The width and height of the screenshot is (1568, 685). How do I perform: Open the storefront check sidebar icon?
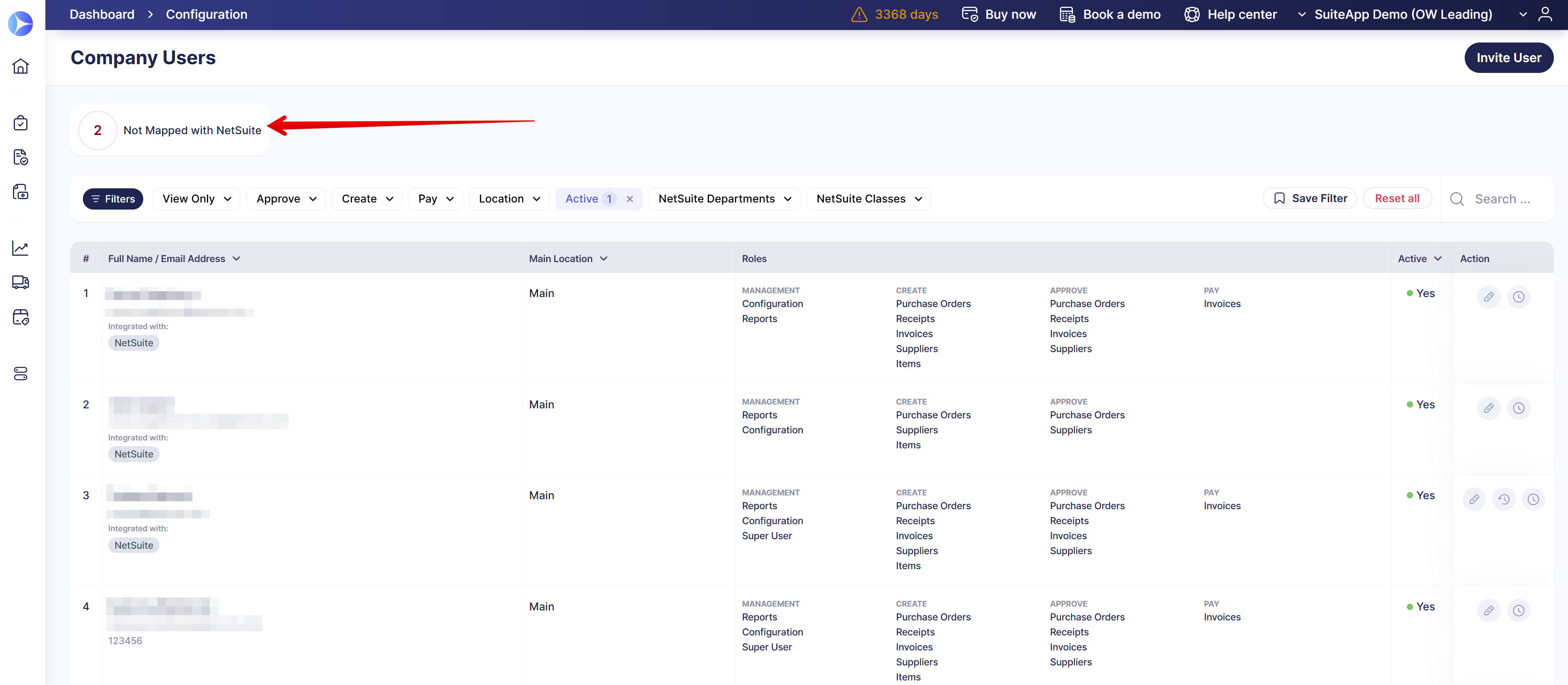point(21,317)
